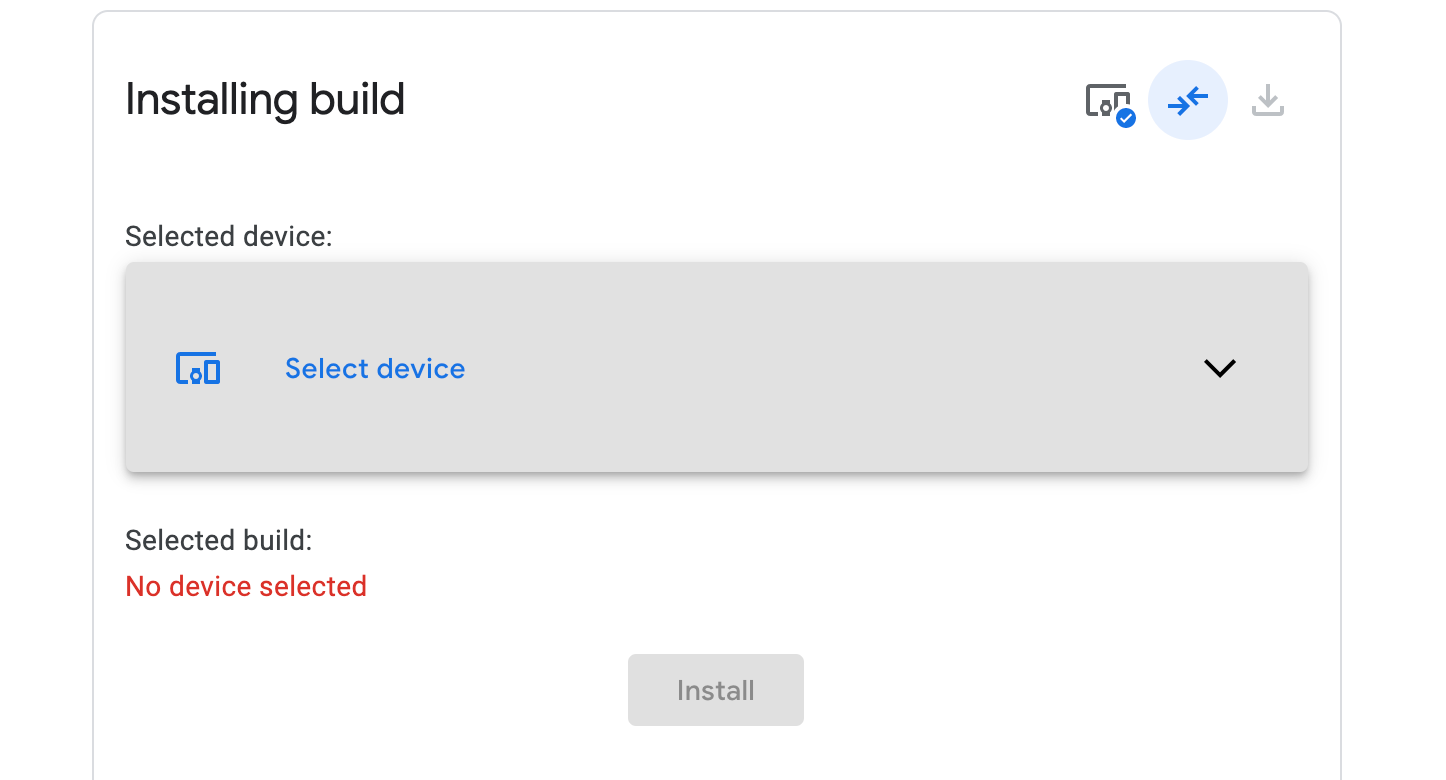Image resolution: width=1446 pixels, height=780 pixels.
Task: Click the word "Select" in the device picker
Action: [327, 369]
